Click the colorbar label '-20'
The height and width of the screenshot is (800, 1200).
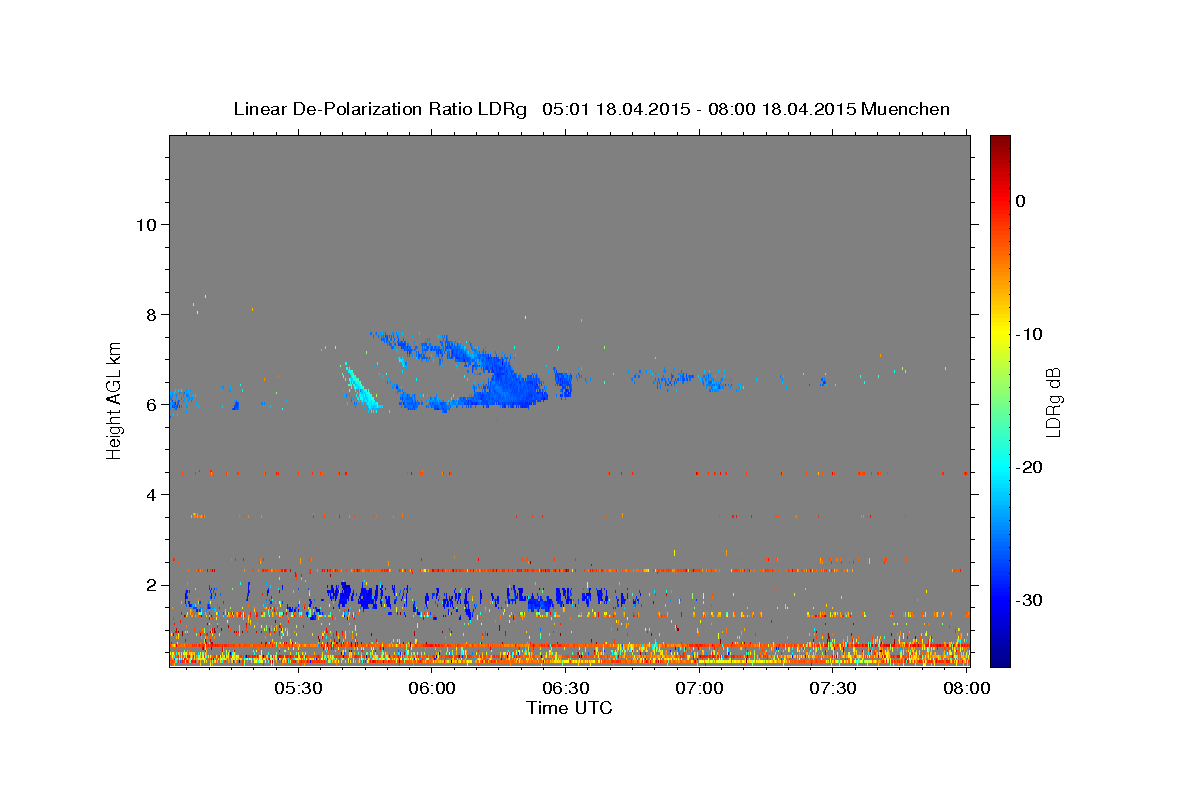click(1030, 467)
